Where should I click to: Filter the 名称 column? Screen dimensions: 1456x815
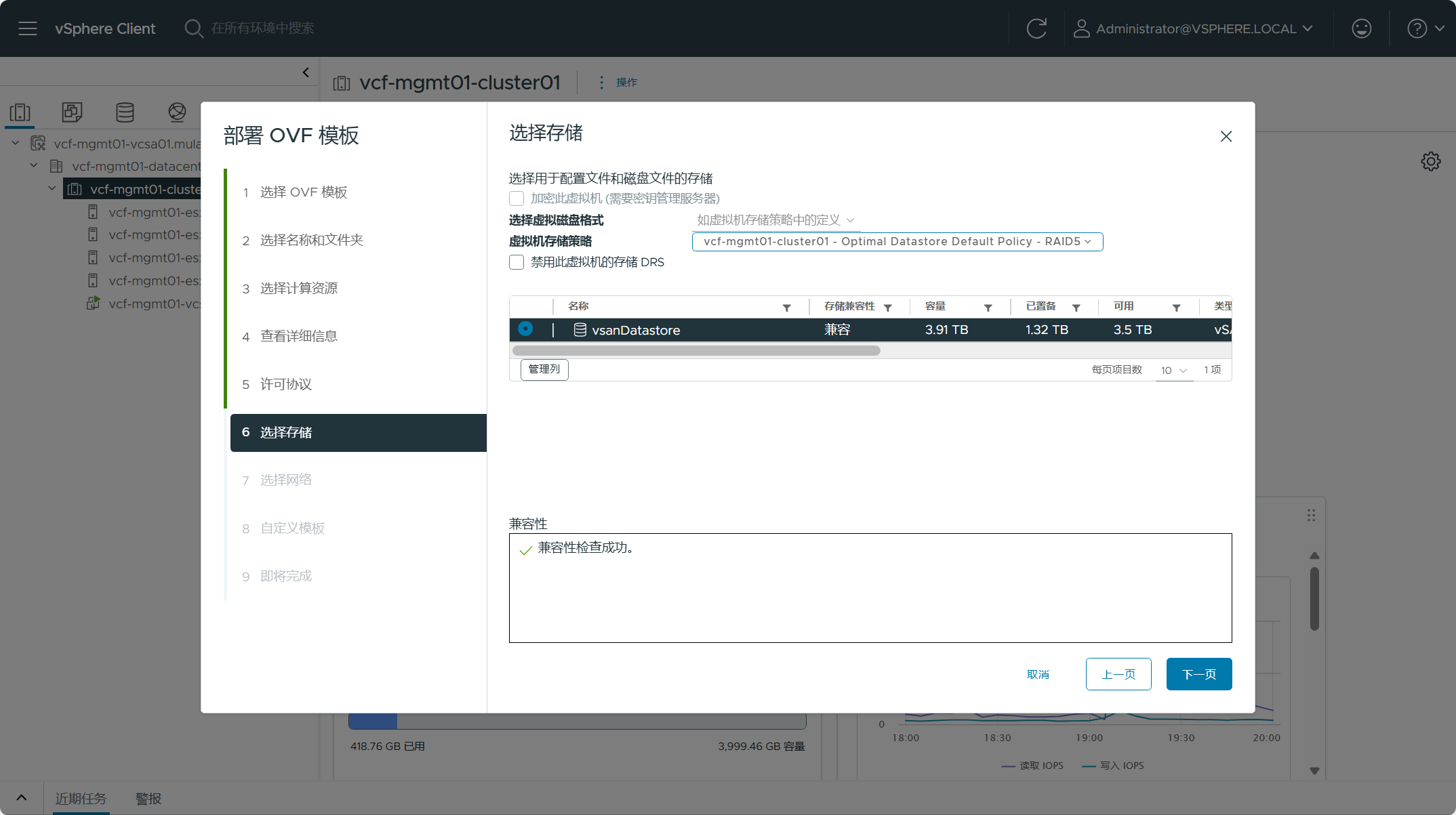tap(786, 308)
